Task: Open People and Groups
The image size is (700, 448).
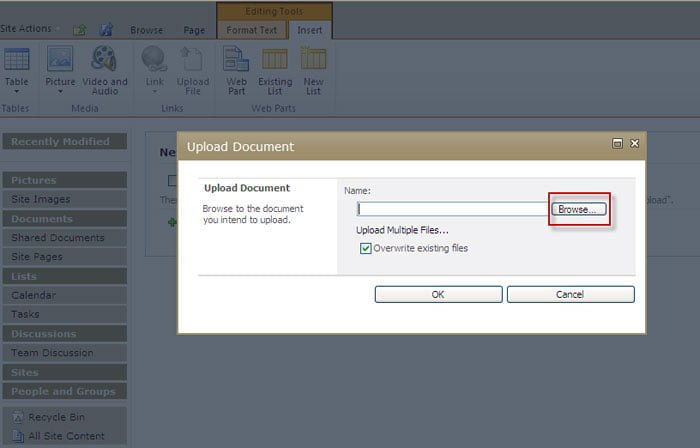Action: pyautogui.click(x=65, y=391)
